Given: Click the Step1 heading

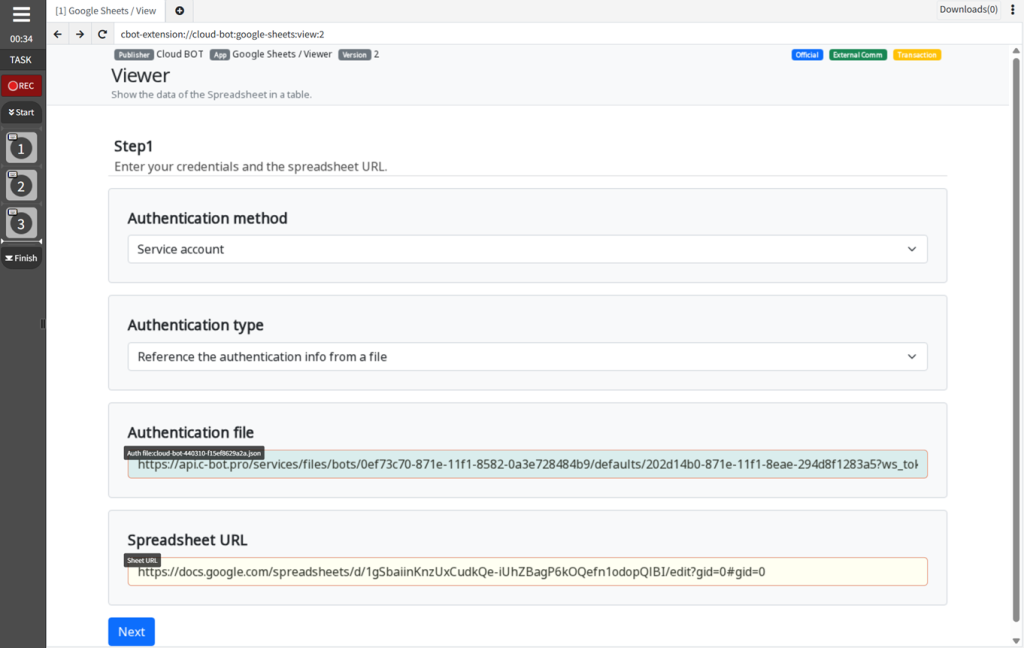Looking at the screenshot, I should point(133,146).
